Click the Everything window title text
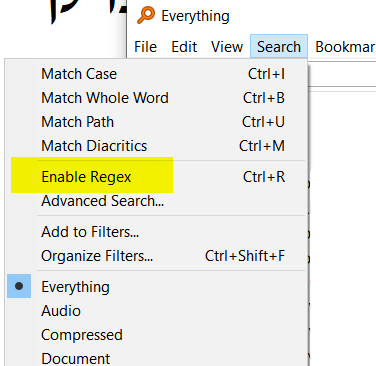Screen dimensions: 376x366 pos(195,16)
